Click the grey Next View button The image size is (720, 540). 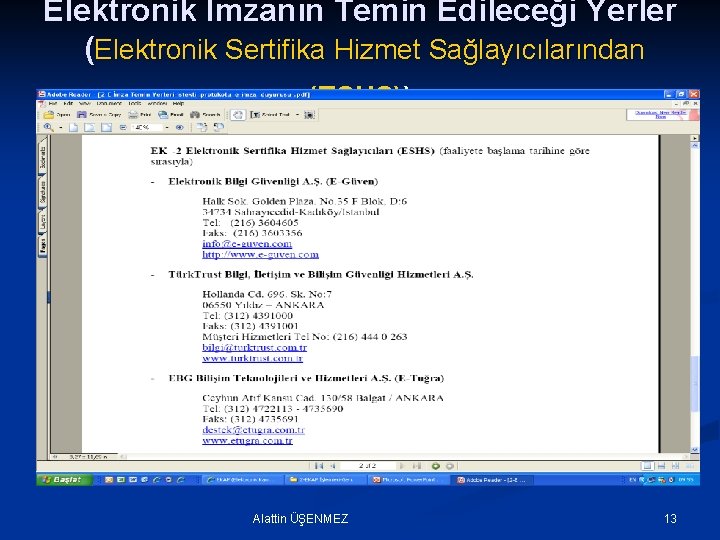[450, 466]
